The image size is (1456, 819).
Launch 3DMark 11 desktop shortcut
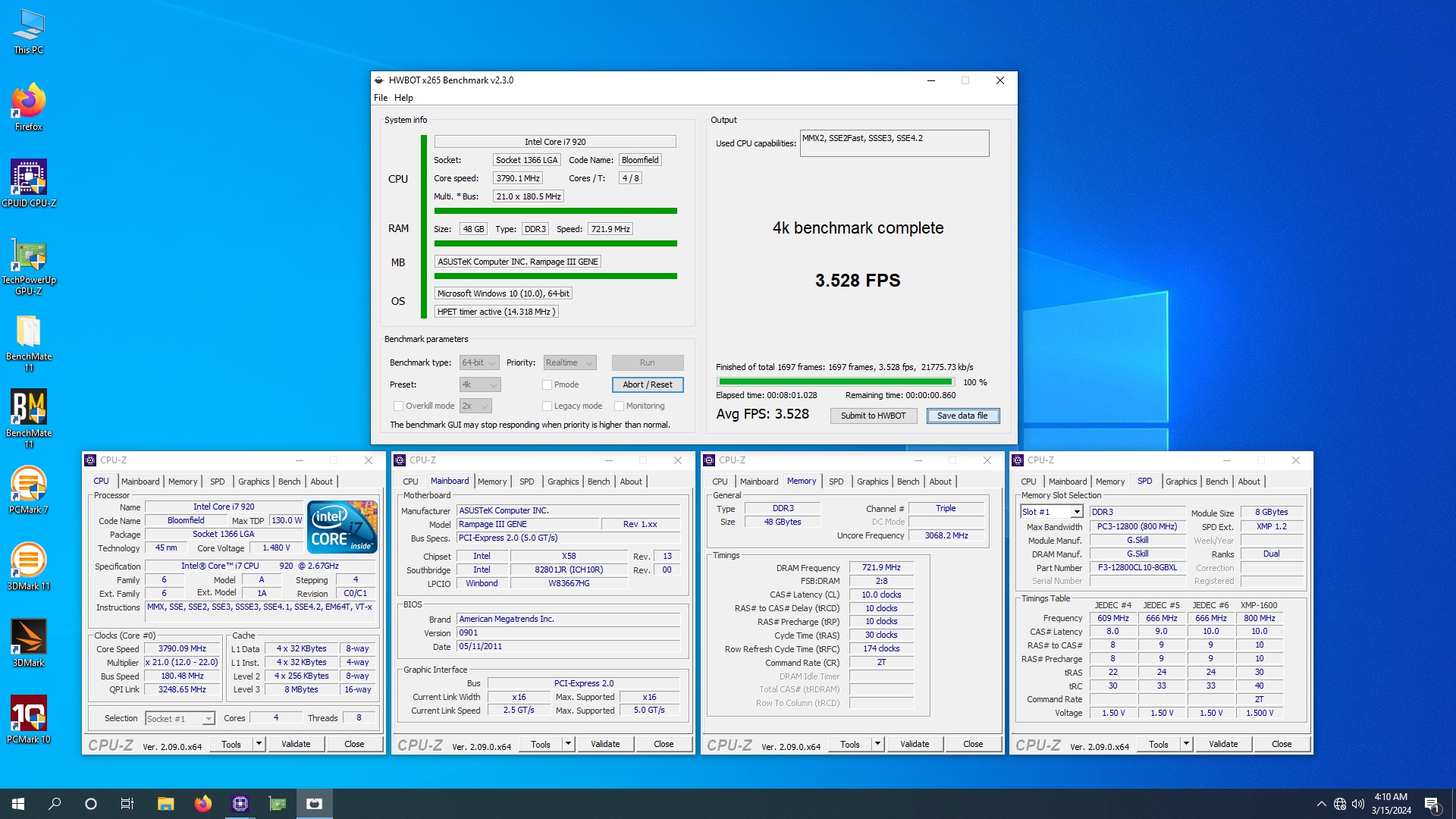(x=29, y=567)
